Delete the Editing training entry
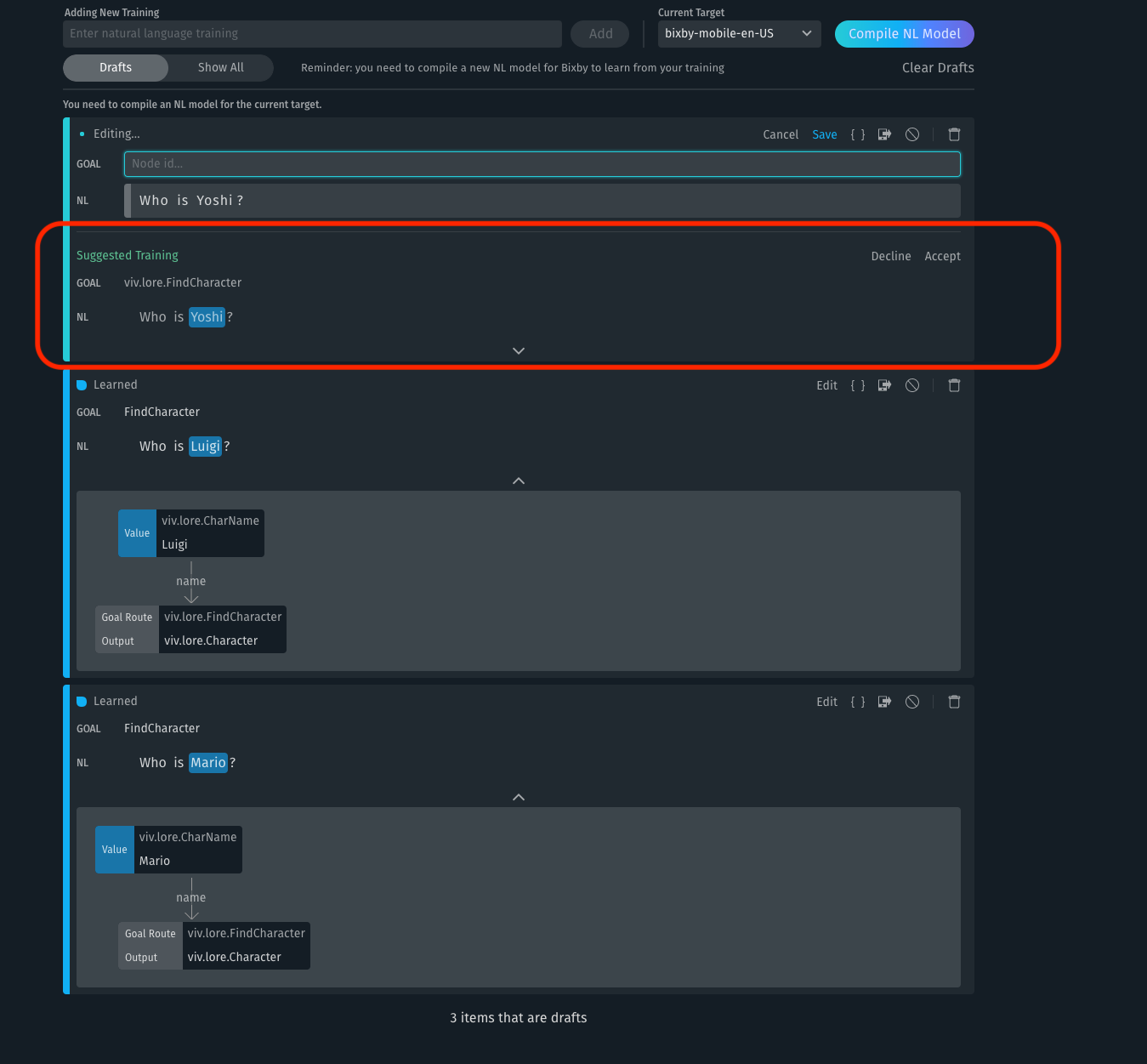Screen dimensions: 1147x1064 pyautogui.click(x=954, y=134)
